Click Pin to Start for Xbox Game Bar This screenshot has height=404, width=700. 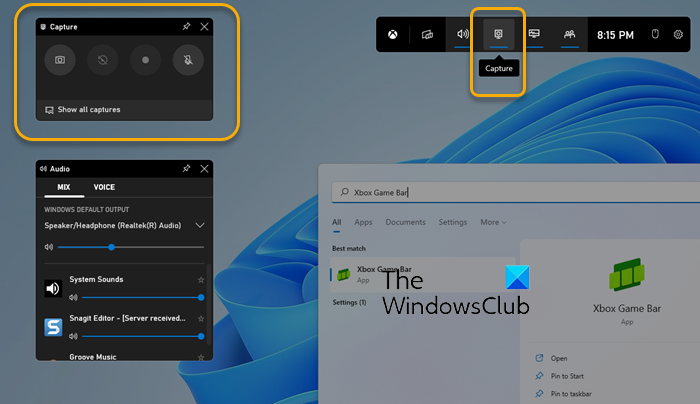(567, 376)
